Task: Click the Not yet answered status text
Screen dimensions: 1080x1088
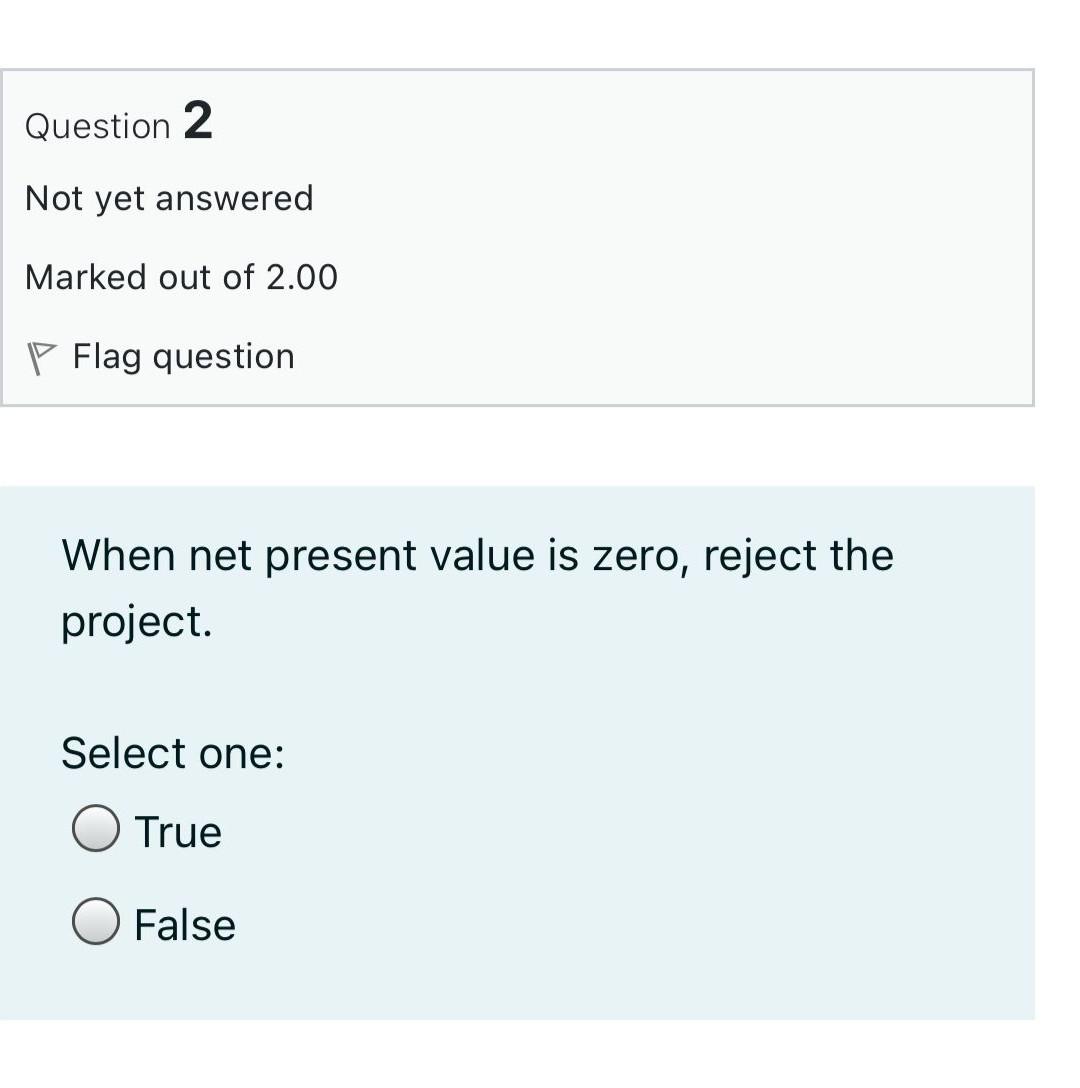Action: [x=169, y=197]
